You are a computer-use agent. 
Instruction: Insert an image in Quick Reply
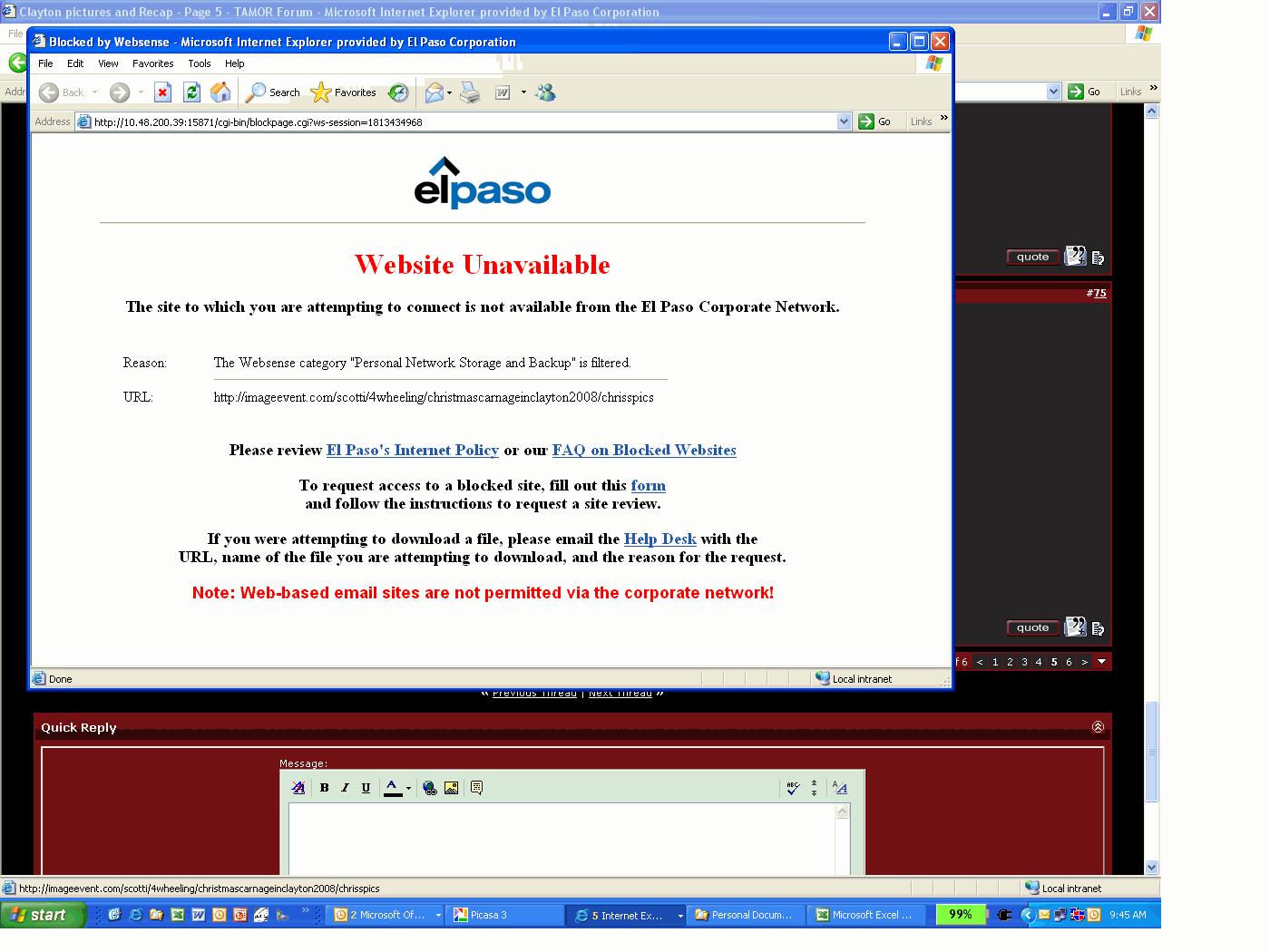point(451,788)
